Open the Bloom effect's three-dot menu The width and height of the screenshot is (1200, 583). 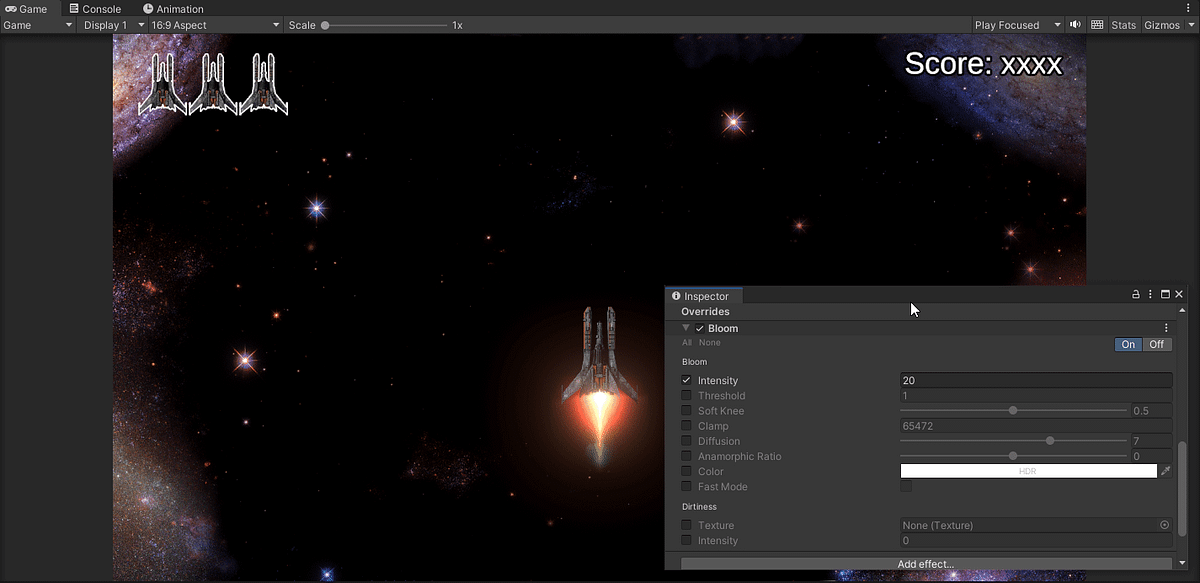1165,327
